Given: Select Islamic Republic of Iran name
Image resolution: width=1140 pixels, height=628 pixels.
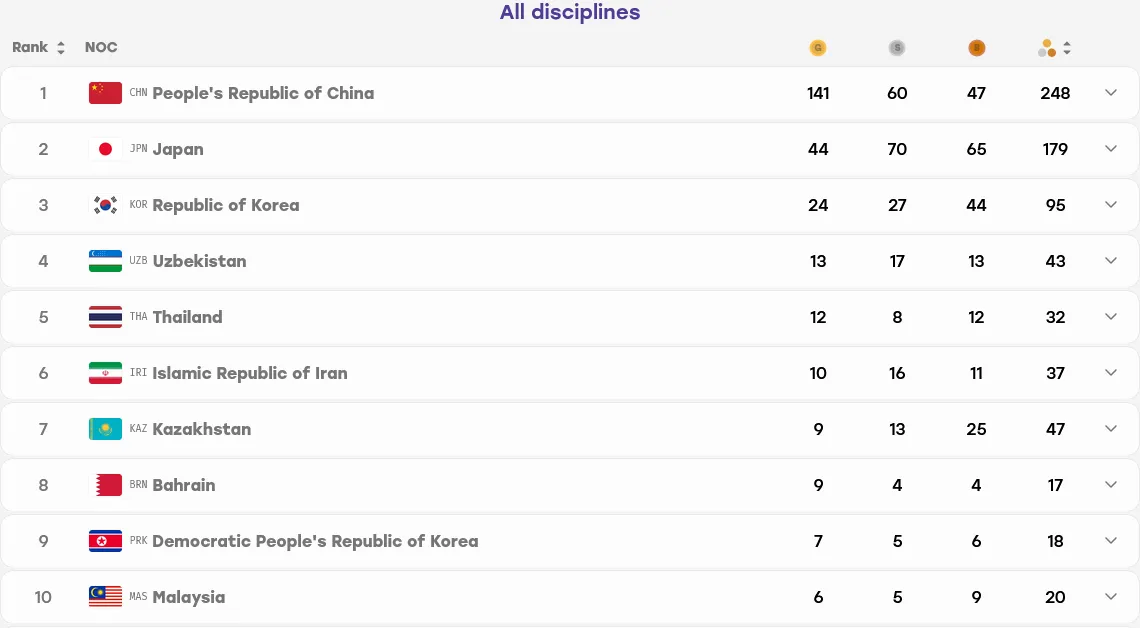Looking at the screenshot, I should [x=250, y=373].
